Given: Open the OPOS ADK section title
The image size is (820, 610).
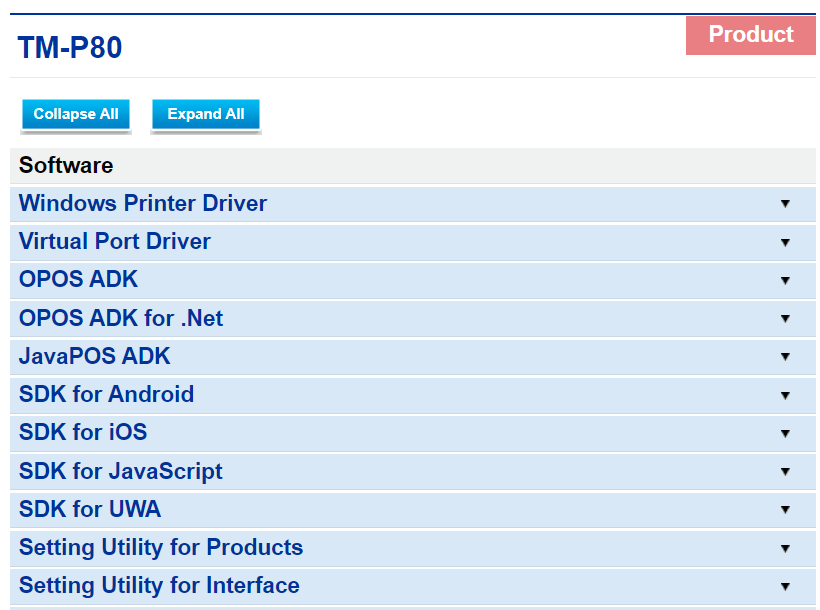Looking at the screenshot, I should [78, 279].
